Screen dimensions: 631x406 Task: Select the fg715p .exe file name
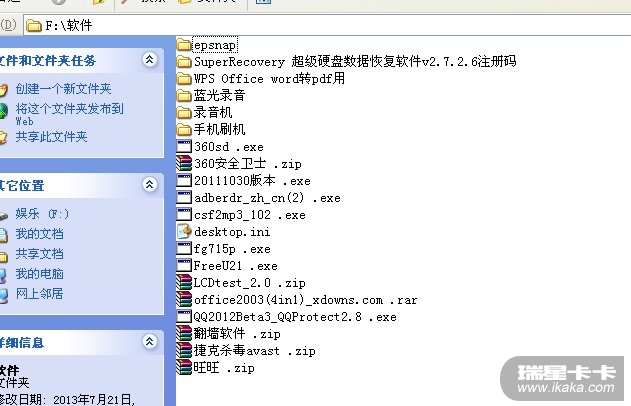click(x=232, y=249)
